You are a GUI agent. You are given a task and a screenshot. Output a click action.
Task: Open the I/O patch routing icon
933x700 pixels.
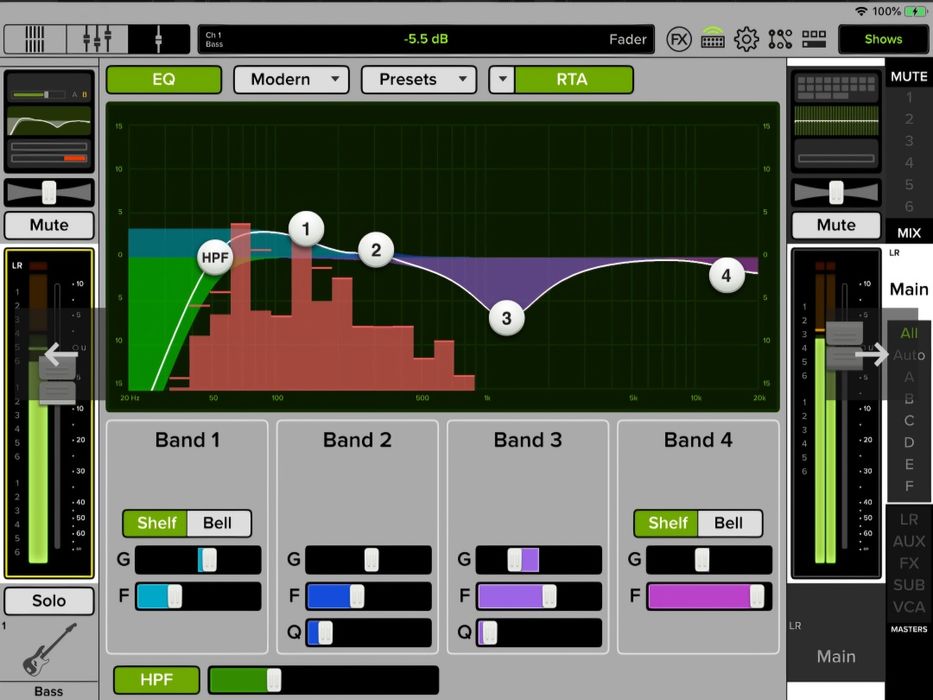click(x=780, y=39)
